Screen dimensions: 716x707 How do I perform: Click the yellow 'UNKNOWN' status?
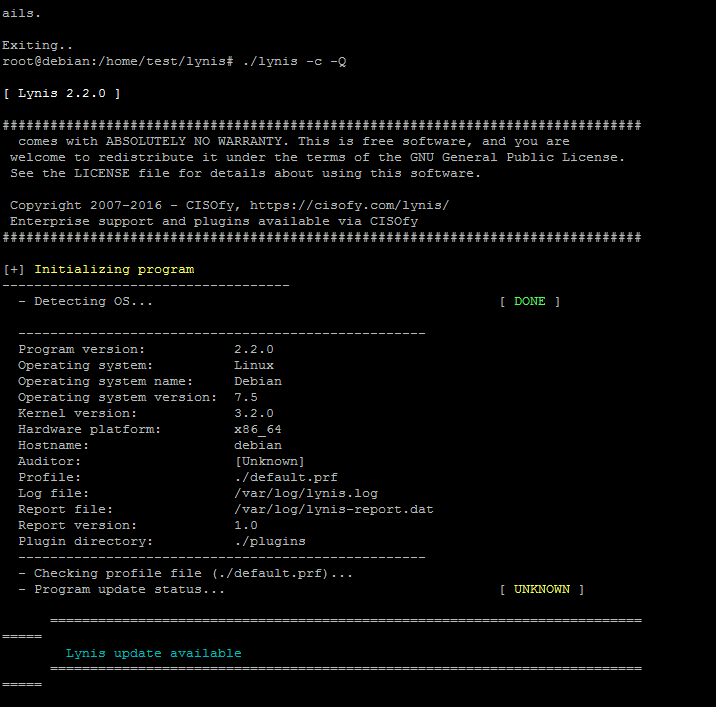coord(542,589)
